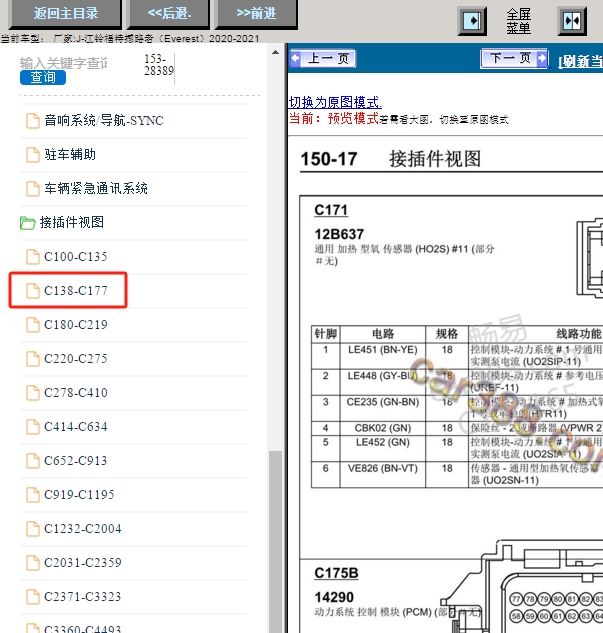Open connector range C919-C1195

(79, 495)
